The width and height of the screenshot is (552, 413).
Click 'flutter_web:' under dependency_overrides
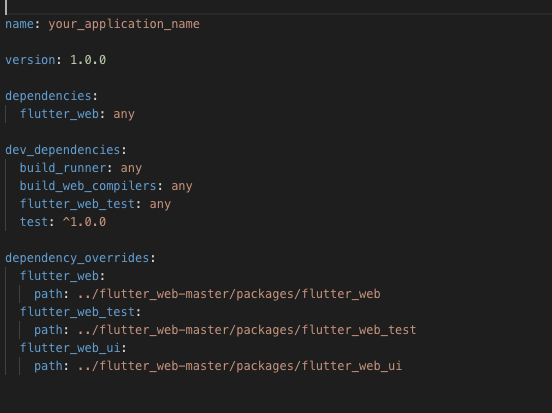tap(62, 276)
